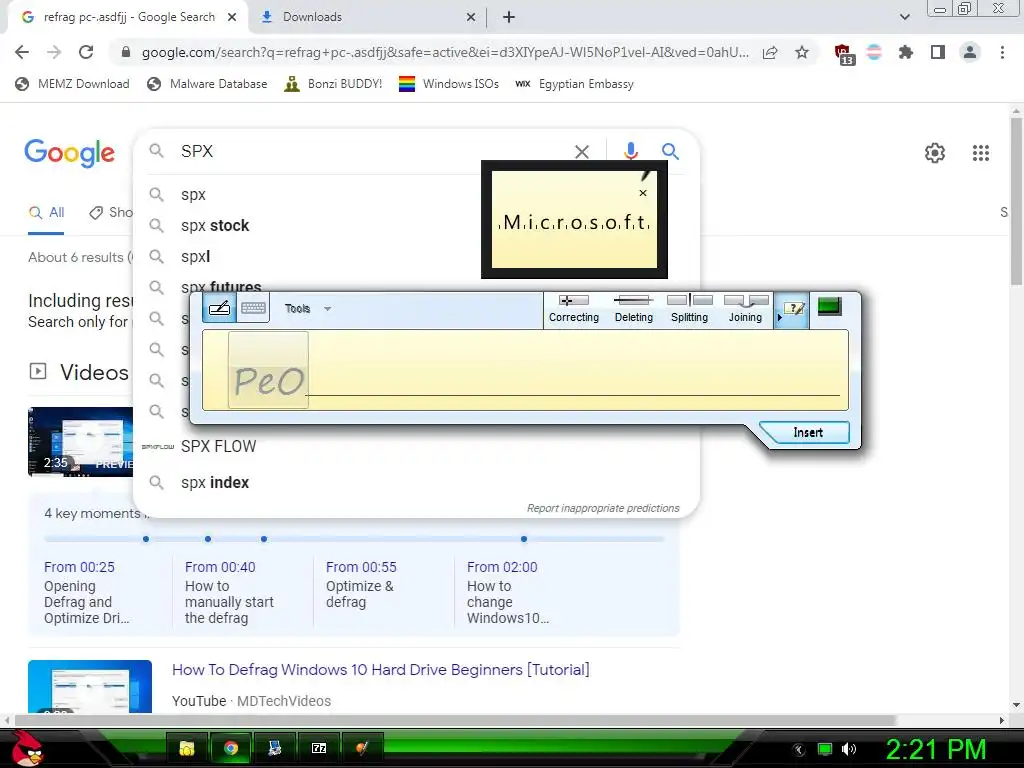
Task: Switch to the touch keyboard mode
Action: click(x=253, y=308)
